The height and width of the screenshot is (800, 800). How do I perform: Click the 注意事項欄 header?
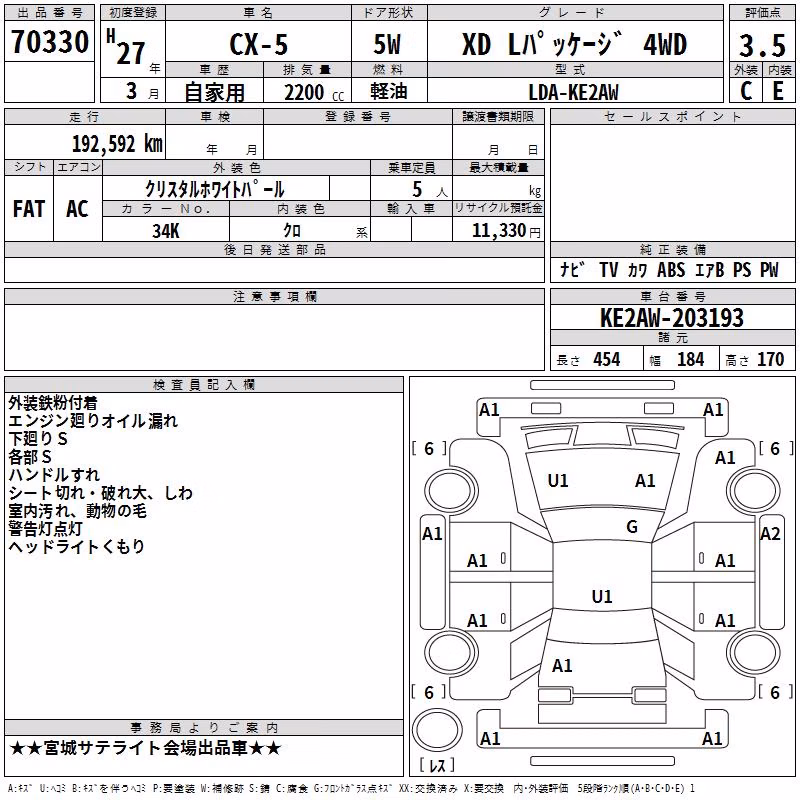click(275, 296)
